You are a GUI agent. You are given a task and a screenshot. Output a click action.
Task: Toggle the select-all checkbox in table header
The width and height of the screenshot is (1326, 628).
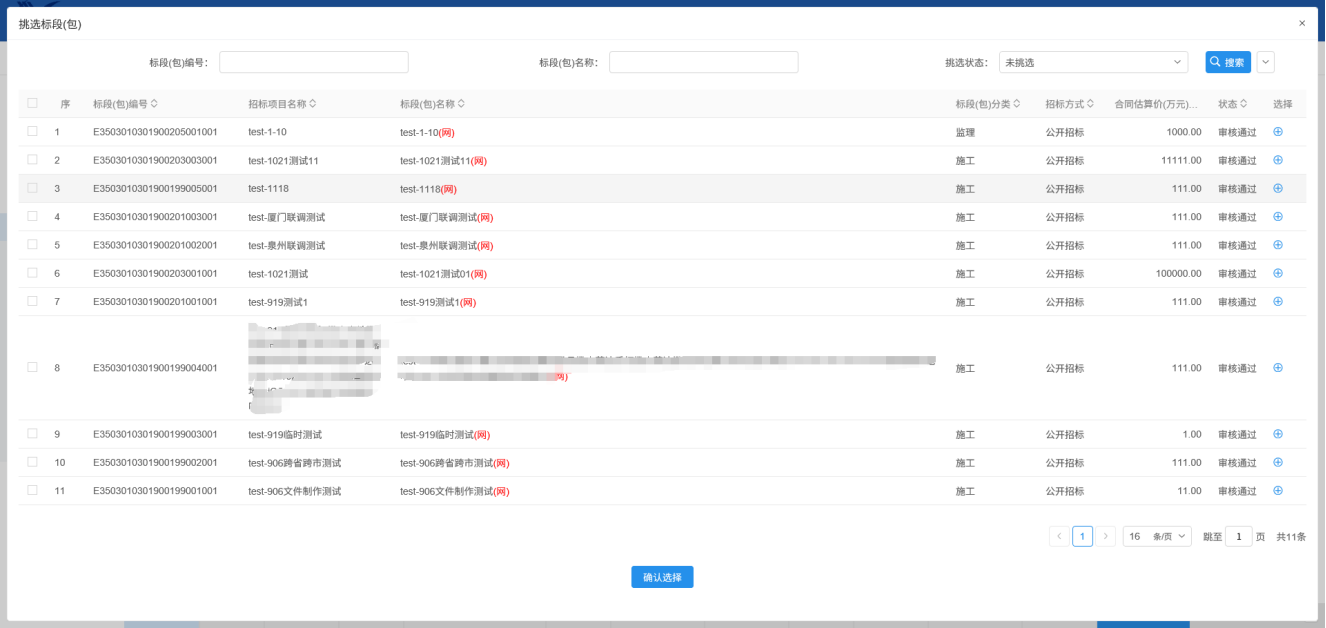point(33,103)
